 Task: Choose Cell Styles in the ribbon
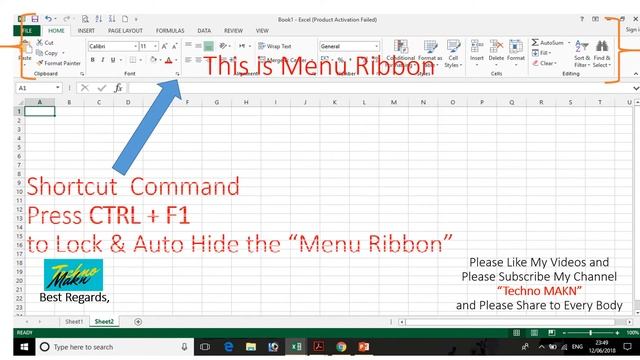pyautogui.click(x=453, y=54)
